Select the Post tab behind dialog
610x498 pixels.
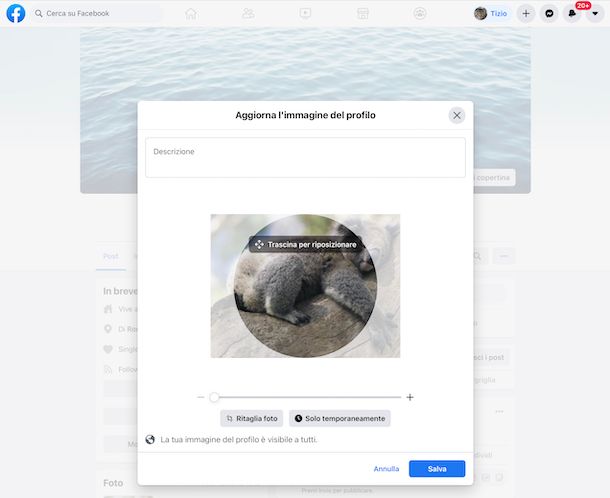[x=111, y=256]
